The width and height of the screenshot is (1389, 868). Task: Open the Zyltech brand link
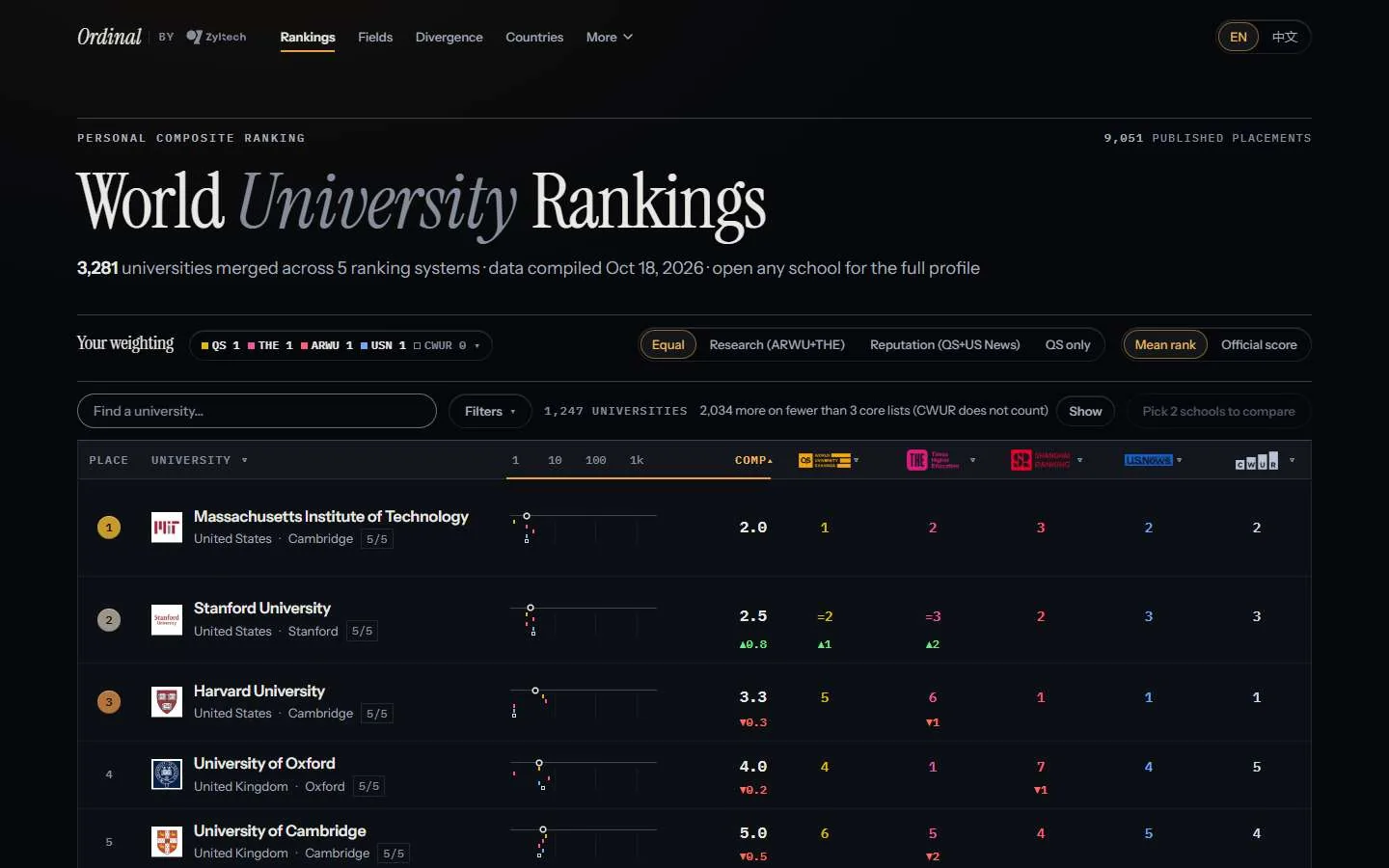point(216,37)
